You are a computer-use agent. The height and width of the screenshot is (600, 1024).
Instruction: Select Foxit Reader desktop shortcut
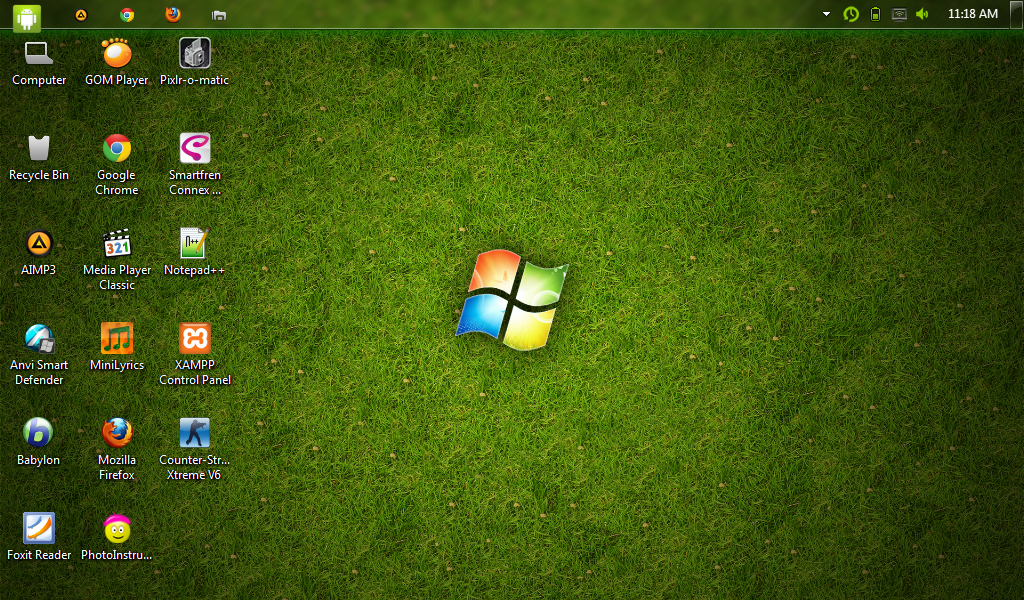tap(39, 537)
